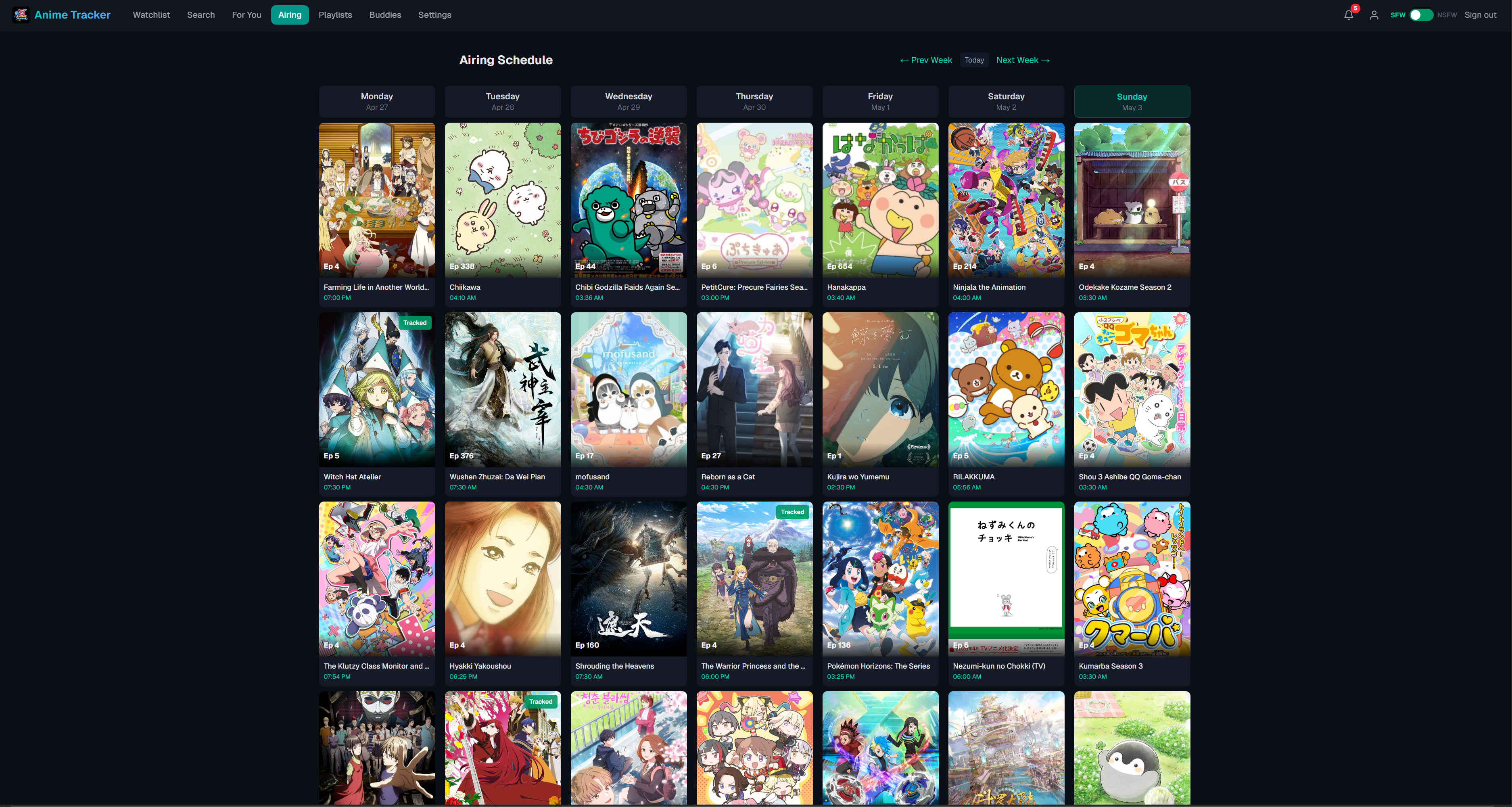This screenshot has height=807, width=1512.
Task: Click the Sign out link
Action: click(x=1480, y=15)
